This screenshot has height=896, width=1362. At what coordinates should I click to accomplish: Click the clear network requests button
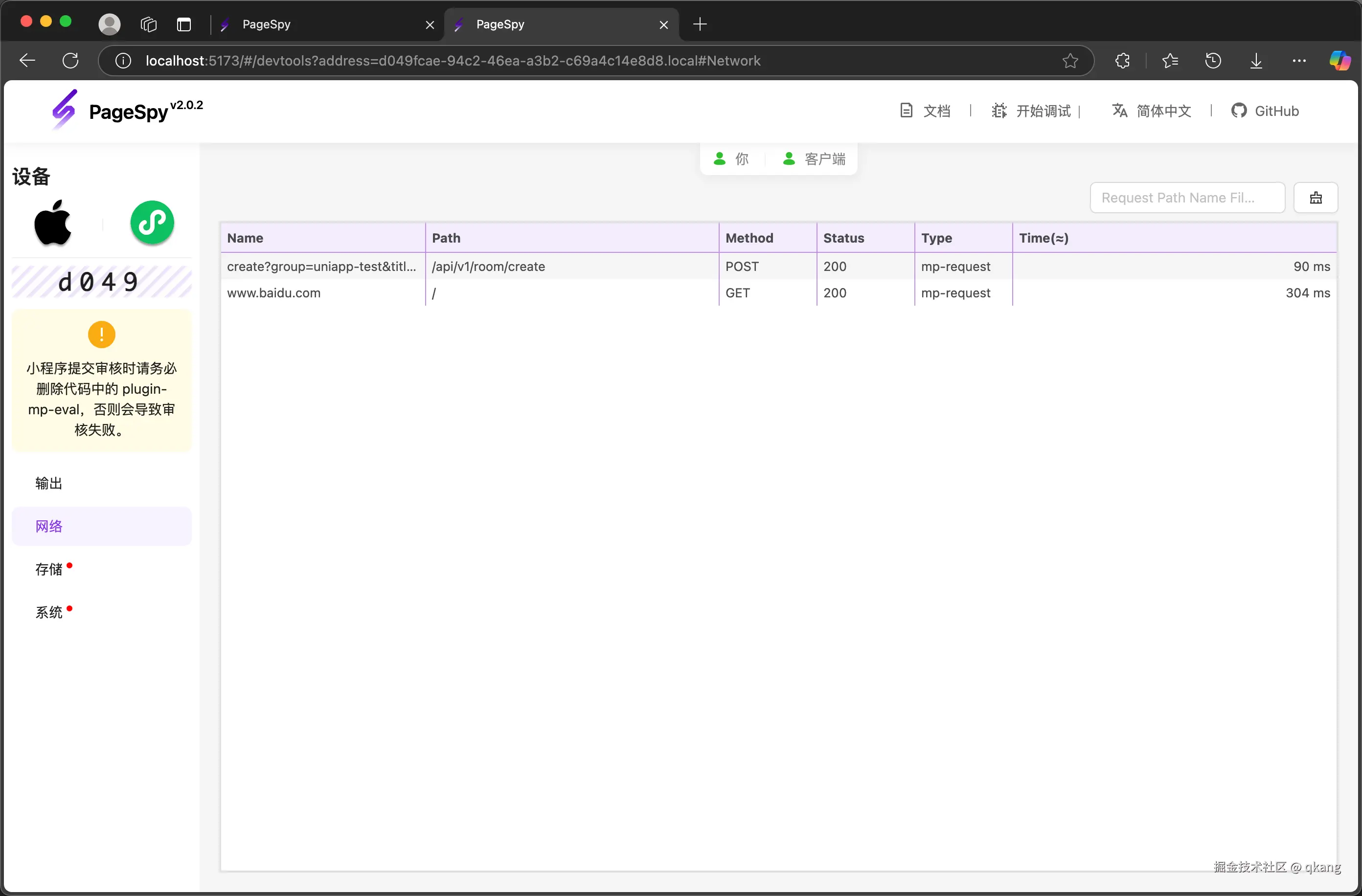tap(1315, 198)
